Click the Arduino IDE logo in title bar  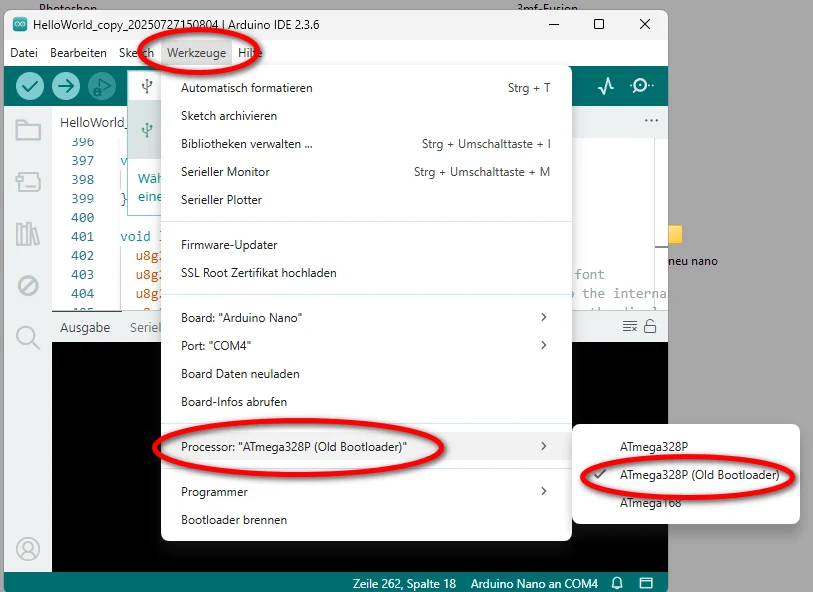[x=20, y=24]
